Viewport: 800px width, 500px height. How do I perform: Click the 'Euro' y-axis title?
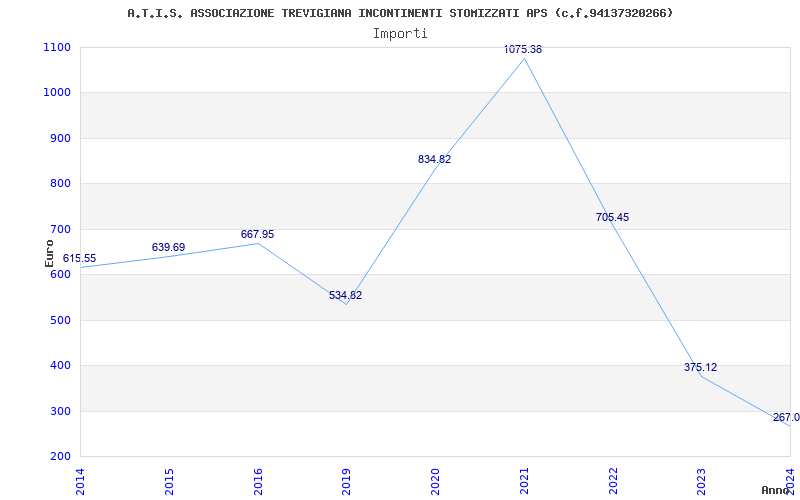[x=49, y=253]
